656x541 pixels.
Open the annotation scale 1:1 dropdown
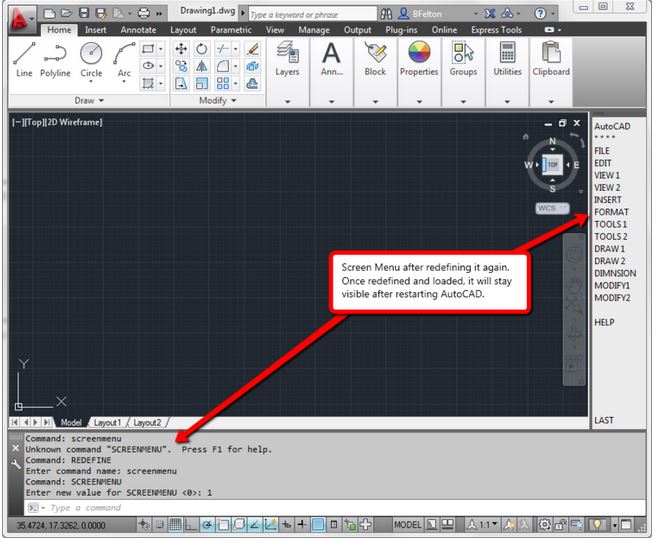tap(483, 525)
